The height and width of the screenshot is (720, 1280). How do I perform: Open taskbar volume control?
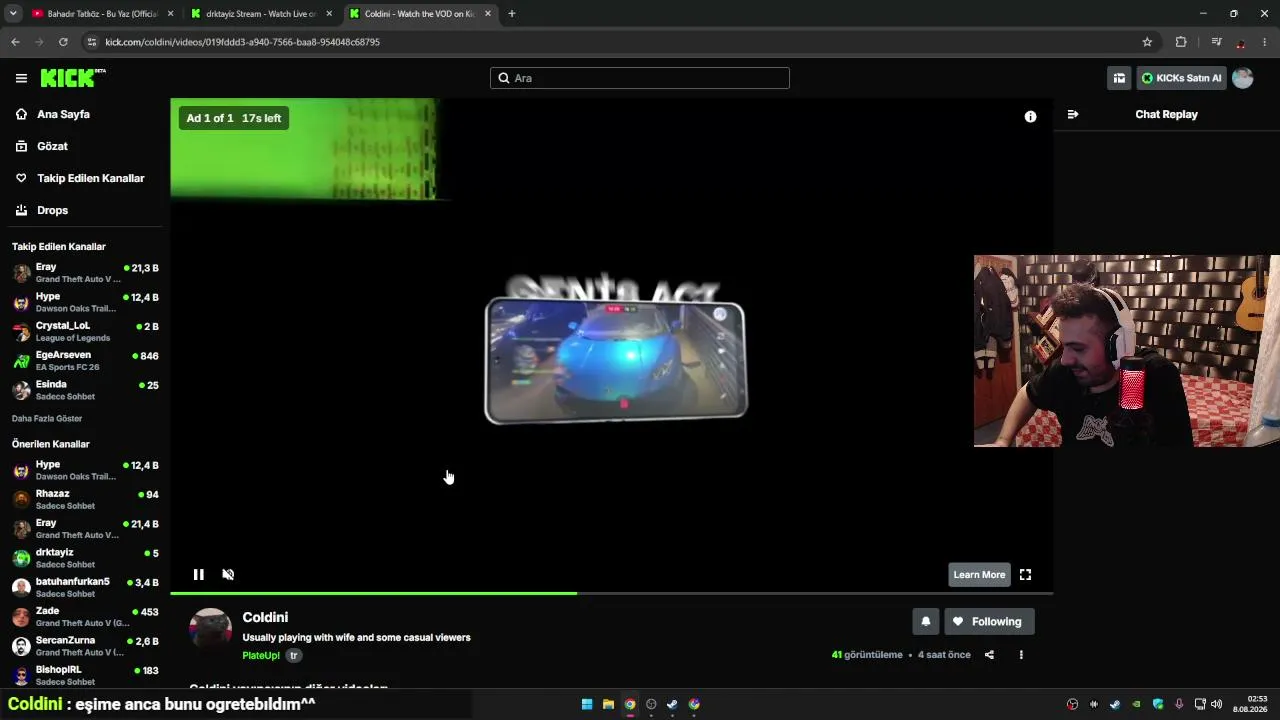tap(1217, 704)
